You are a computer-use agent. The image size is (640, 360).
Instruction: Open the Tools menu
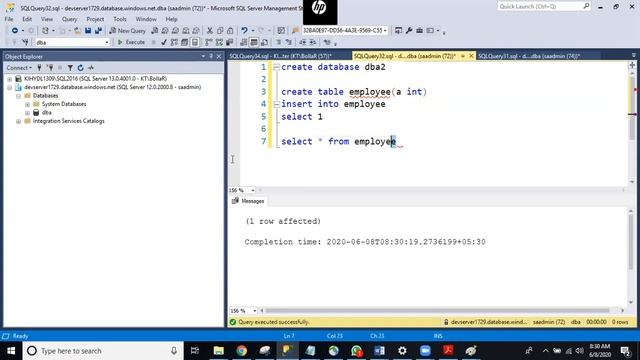coord(120,19)
